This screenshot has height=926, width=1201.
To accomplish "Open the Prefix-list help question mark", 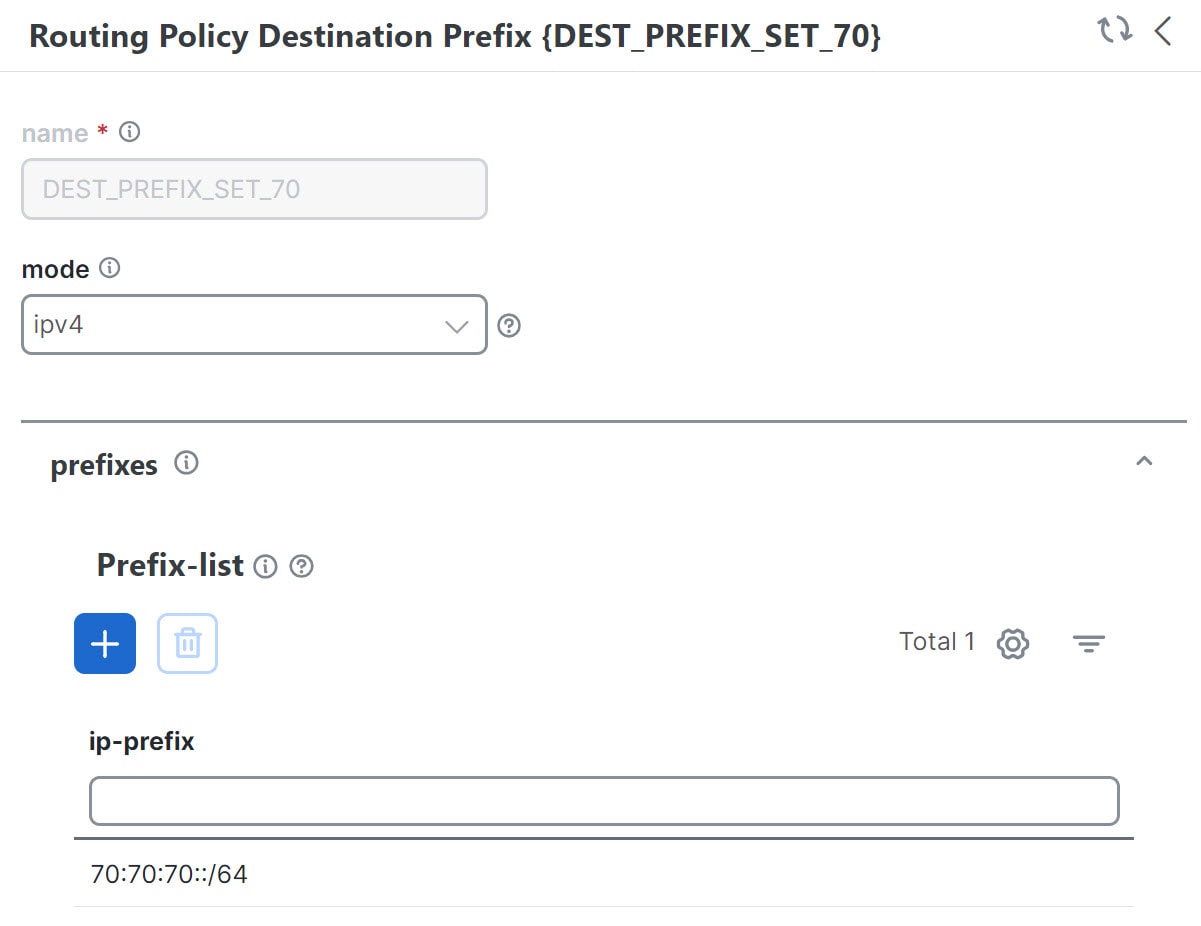I will tap(300, 566).
